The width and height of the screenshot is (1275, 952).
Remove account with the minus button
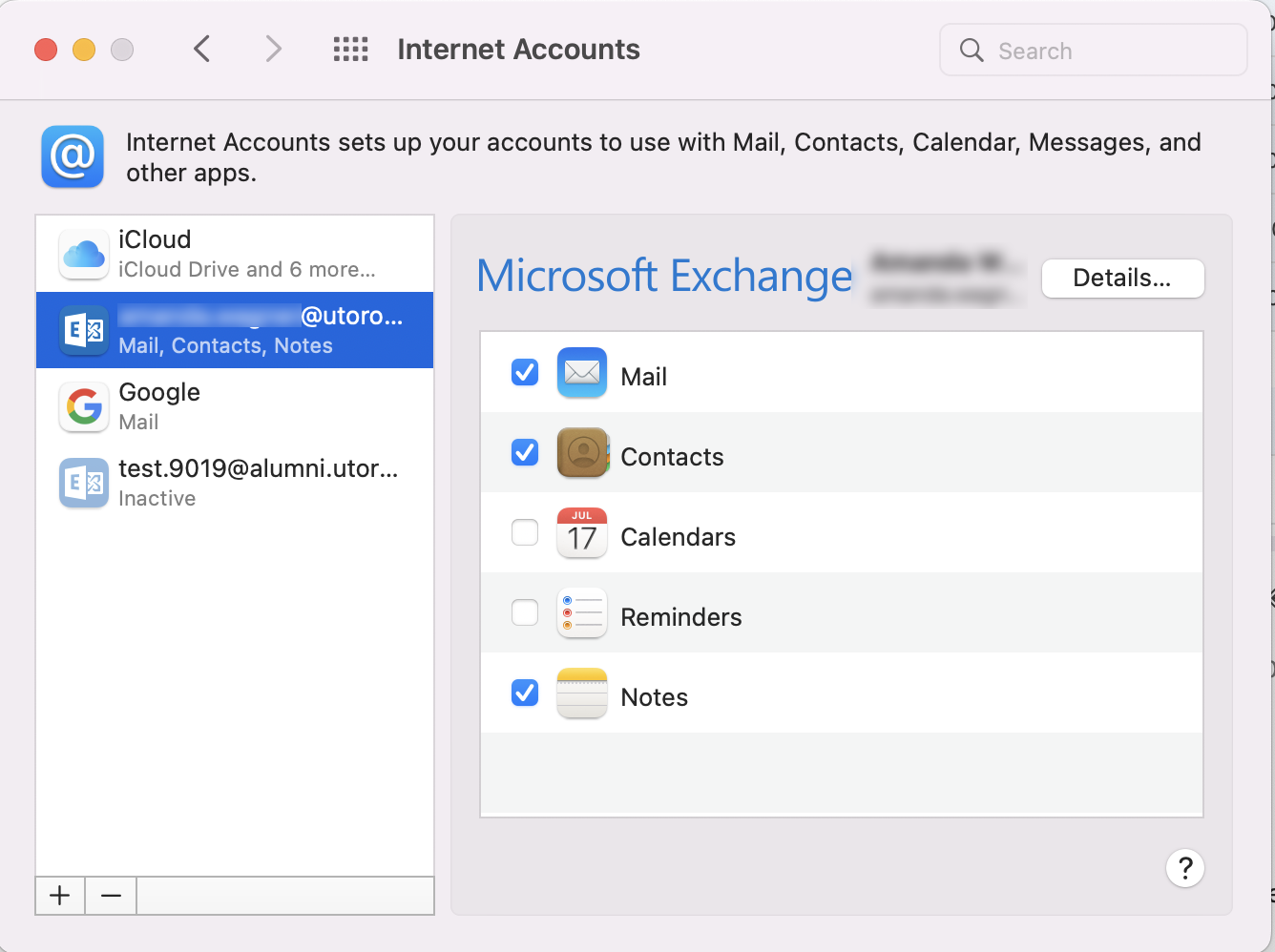click(x=111, y=896)
